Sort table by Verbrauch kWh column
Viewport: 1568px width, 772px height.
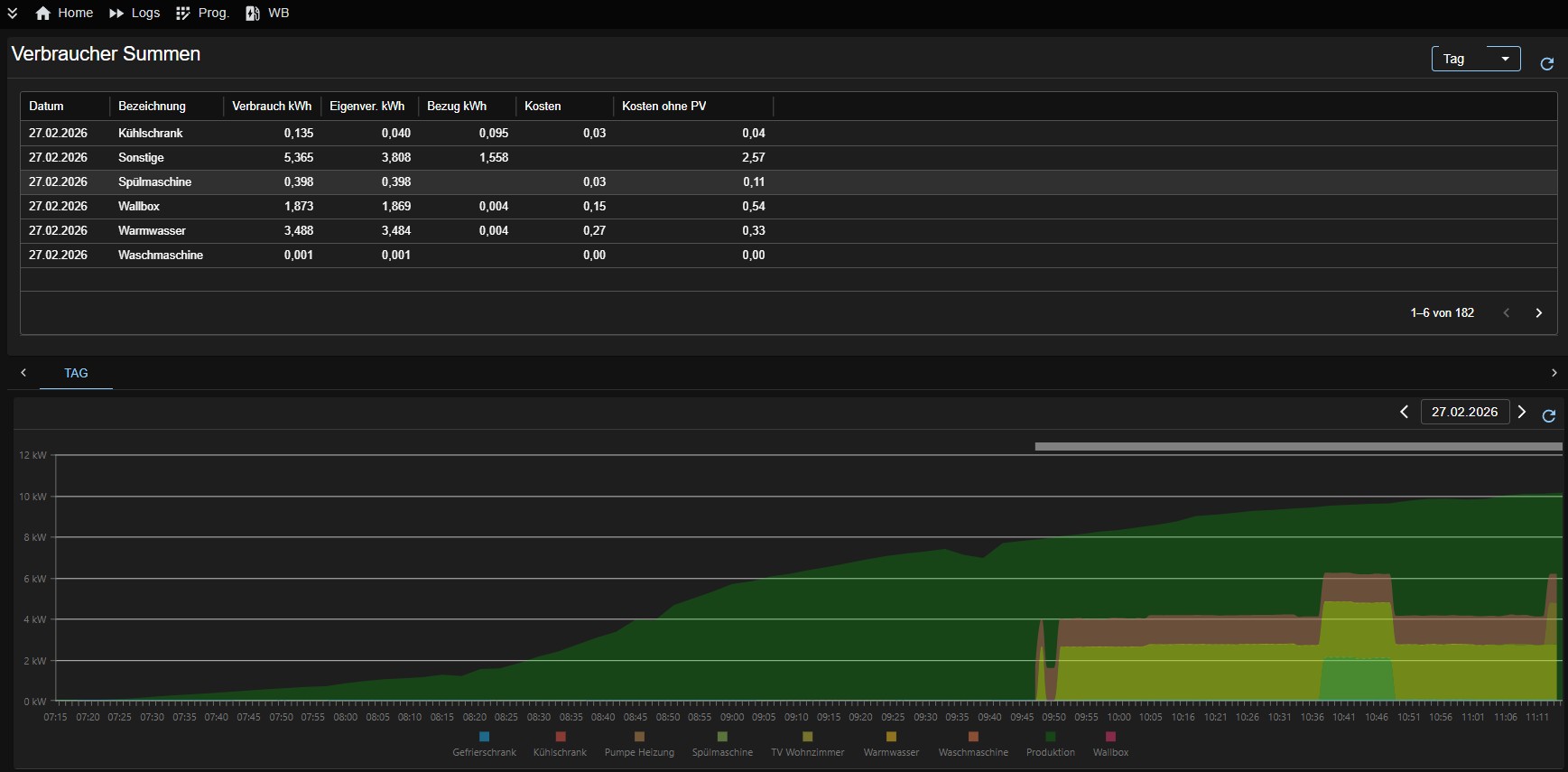pos(272,106)
